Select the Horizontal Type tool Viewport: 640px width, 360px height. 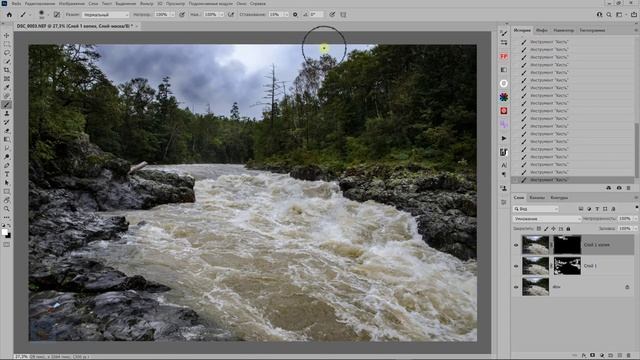(7, 174)
